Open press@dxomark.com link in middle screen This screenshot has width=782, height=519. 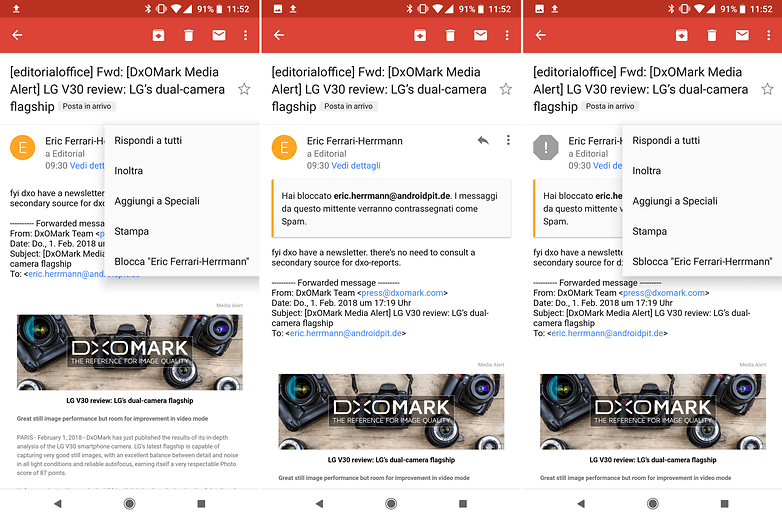402,293
